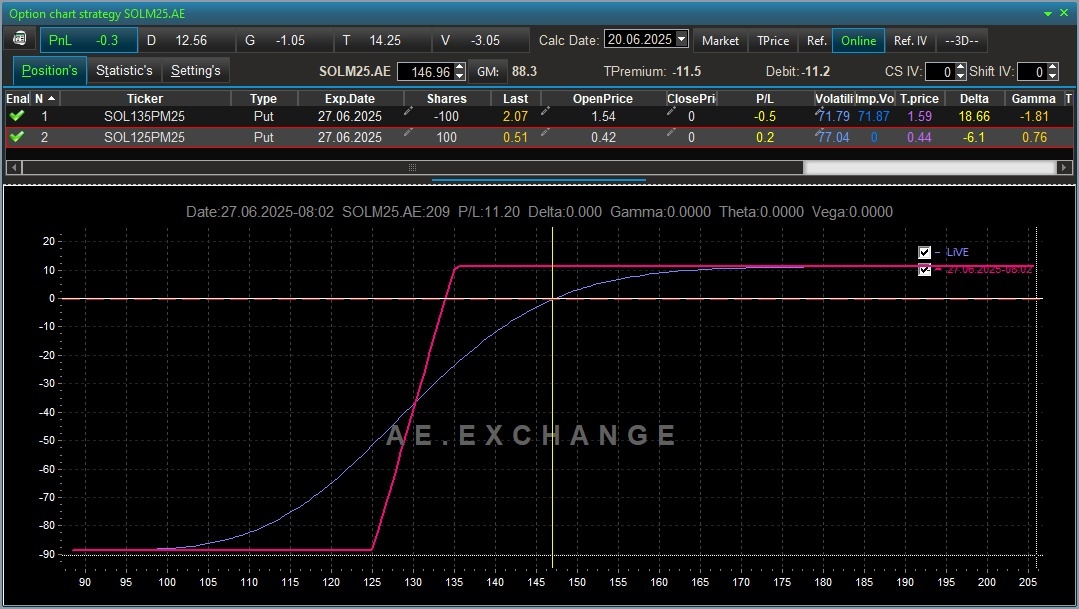Select the D (delta) chart mode button
Image resolution: width=1079 pixels, height=609 pixels.
(186, 41)
